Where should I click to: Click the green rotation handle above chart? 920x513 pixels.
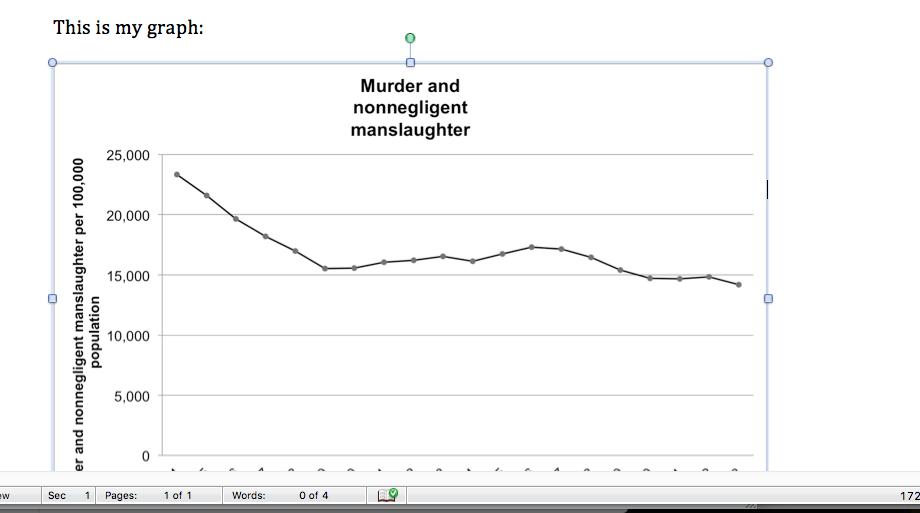coord(410,38)
